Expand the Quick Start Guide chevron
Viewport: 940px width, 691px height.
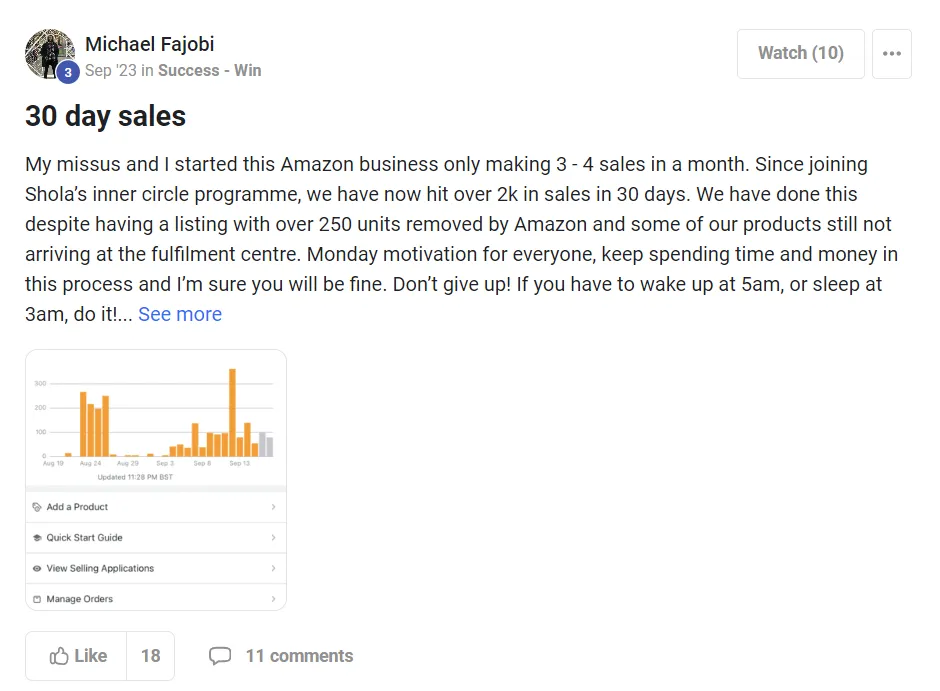click(273, 538)
